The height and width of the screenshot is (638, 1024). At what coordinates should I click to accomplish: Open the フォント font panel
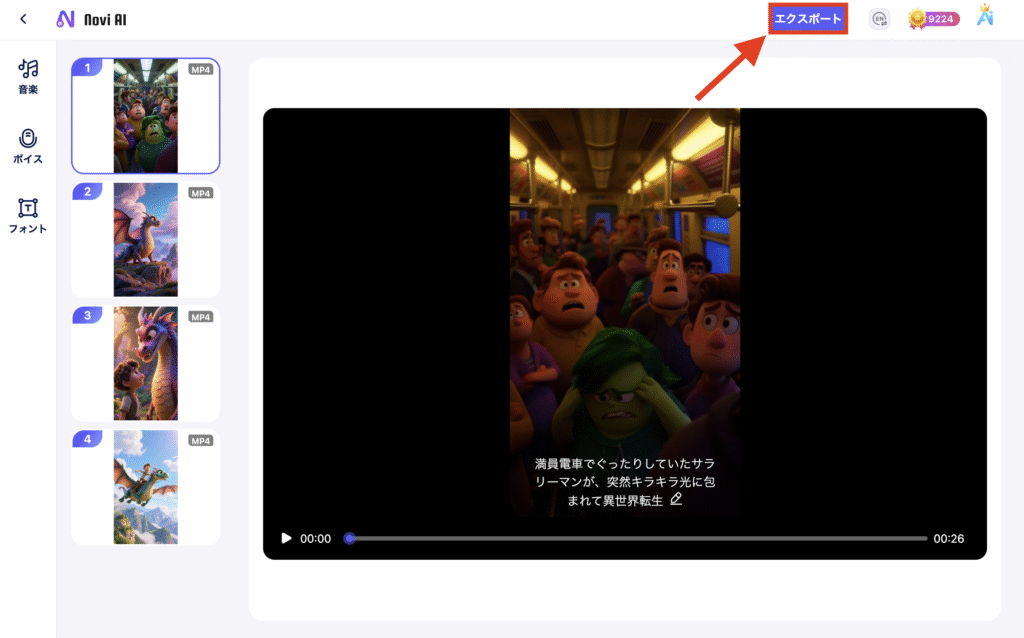pos(28,215)
